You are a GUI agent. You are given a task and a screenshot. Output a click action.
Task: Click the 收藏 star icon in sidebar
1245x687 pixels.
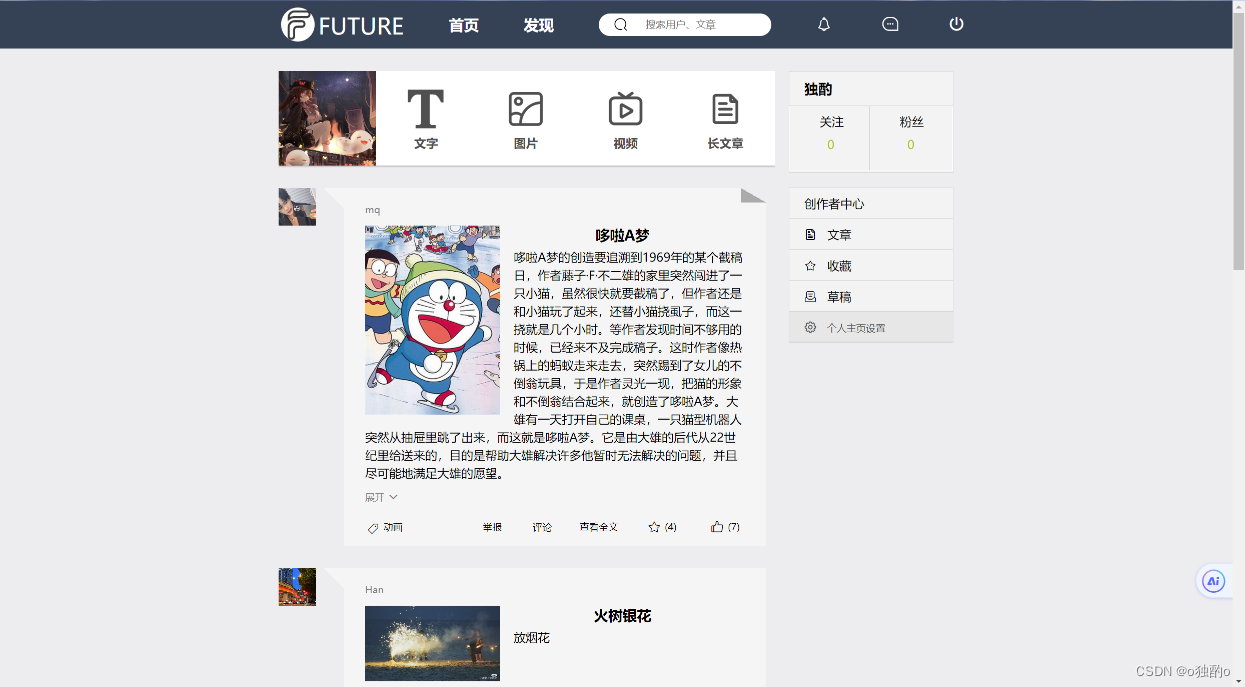coord(810,266)
